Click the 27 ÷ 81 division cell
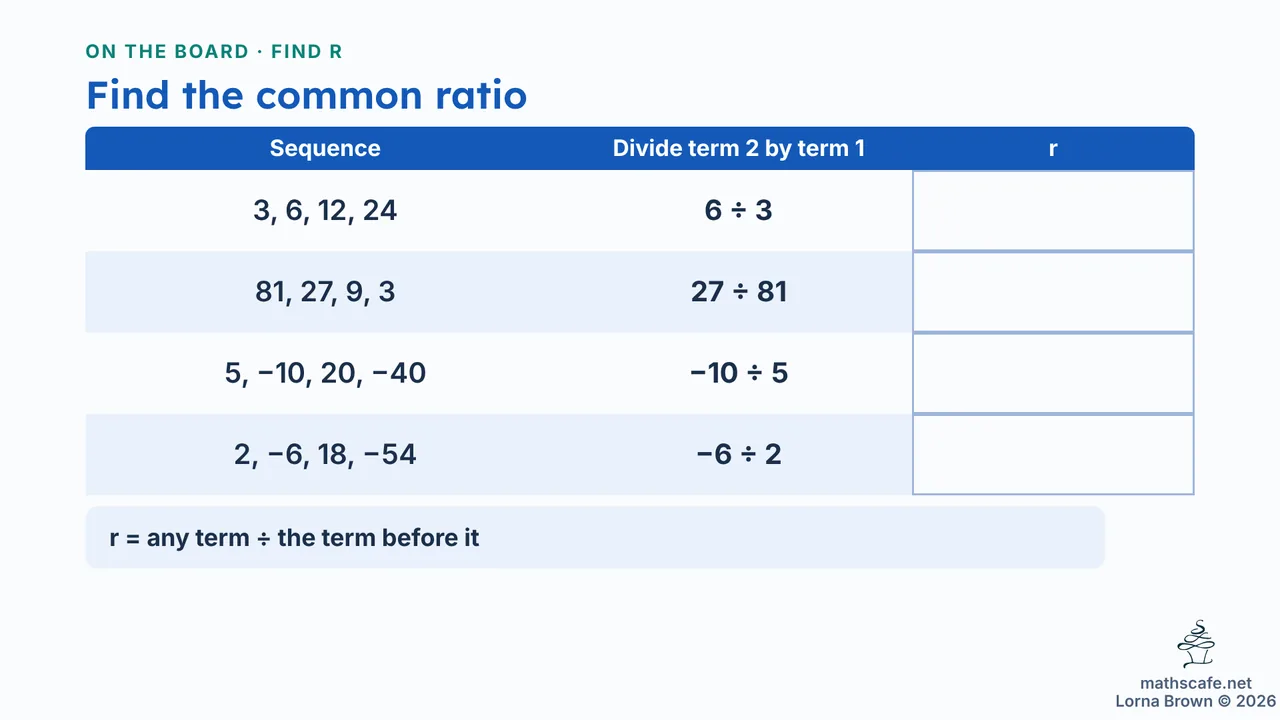This screenshot has height=720, width=1280. 739,292
